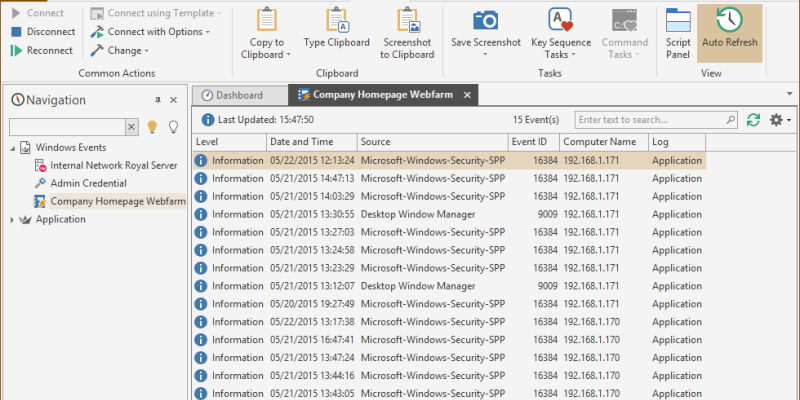Viewport: 800px width, 400px height.
Task: Click the Disconnect button
Action: pyautogui.click(x=42, y=32)
